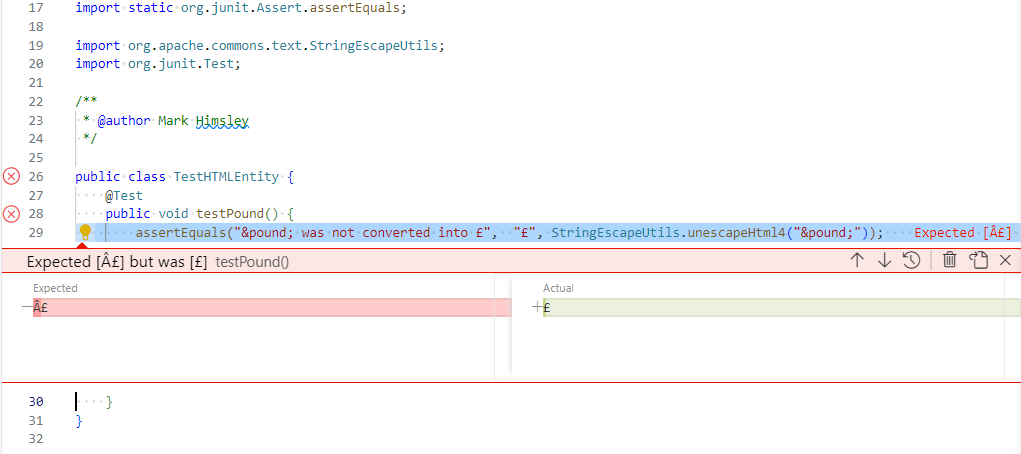Click failed test icon beside line 28
Screen dimensions: 1021x454
coord(11,214)
